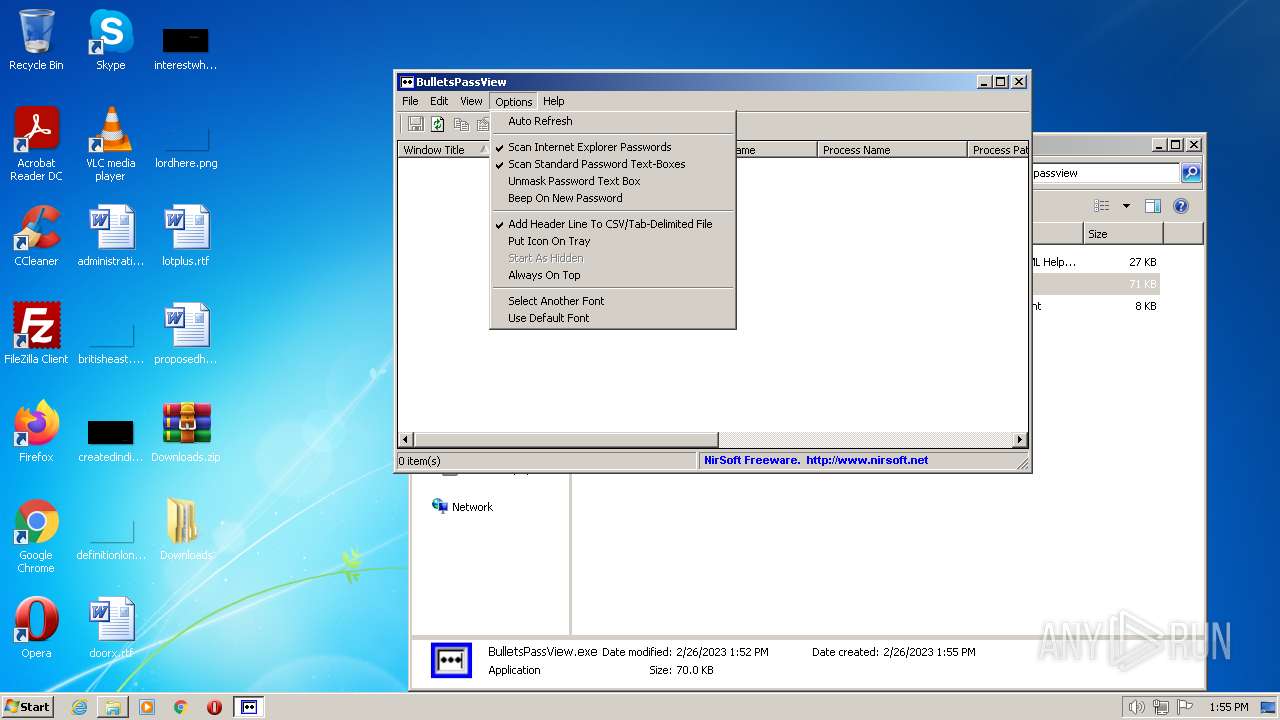Open the View menu

(471, 101)
